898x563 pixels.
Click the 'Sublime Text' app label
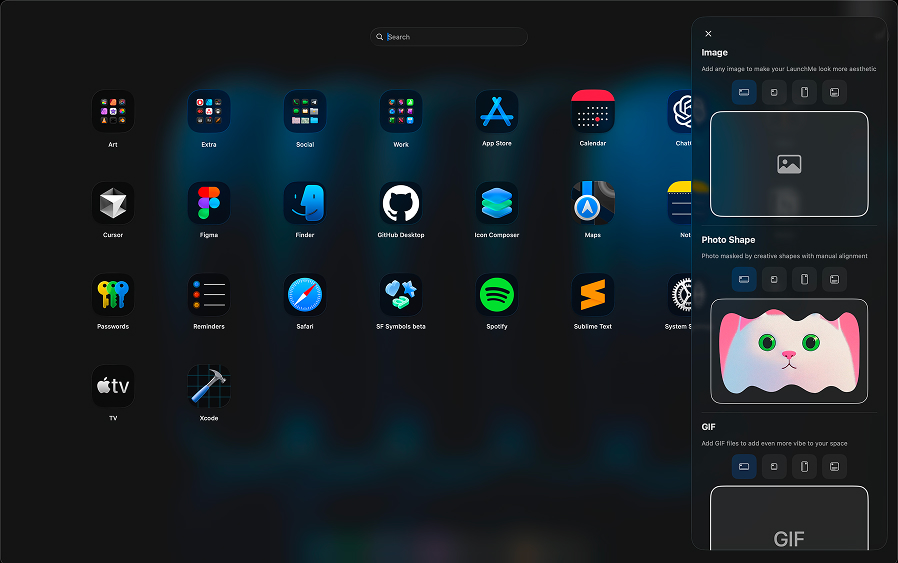click(x=593, y=326)
